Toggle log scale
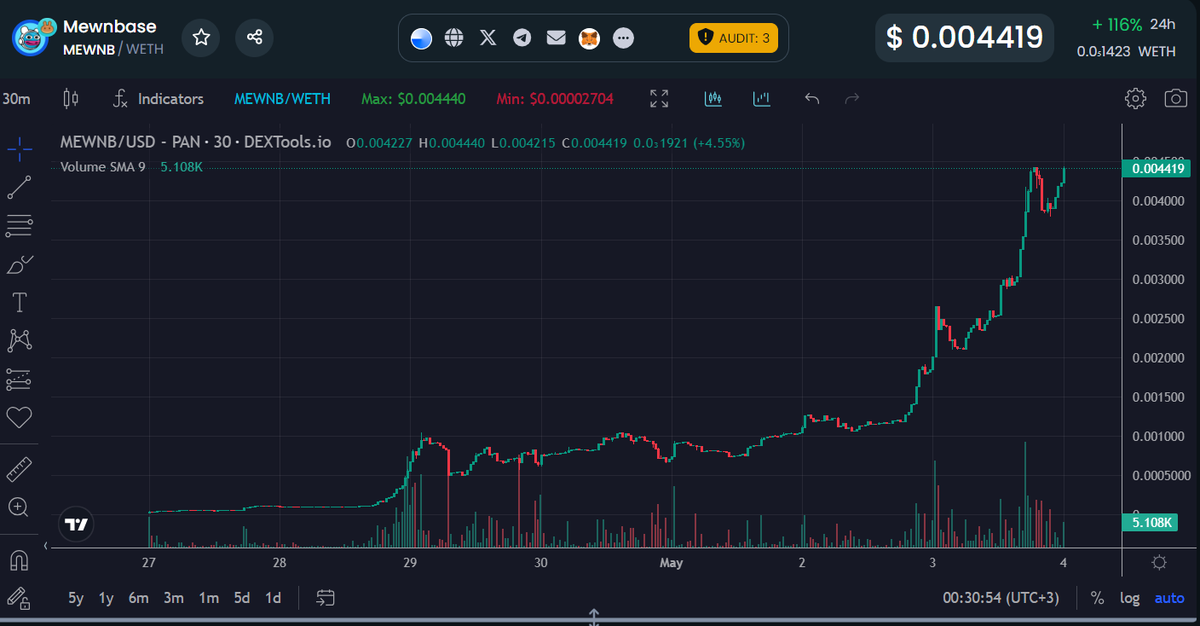Screen dimensions: 1200x626 [x=1130, y=598]
